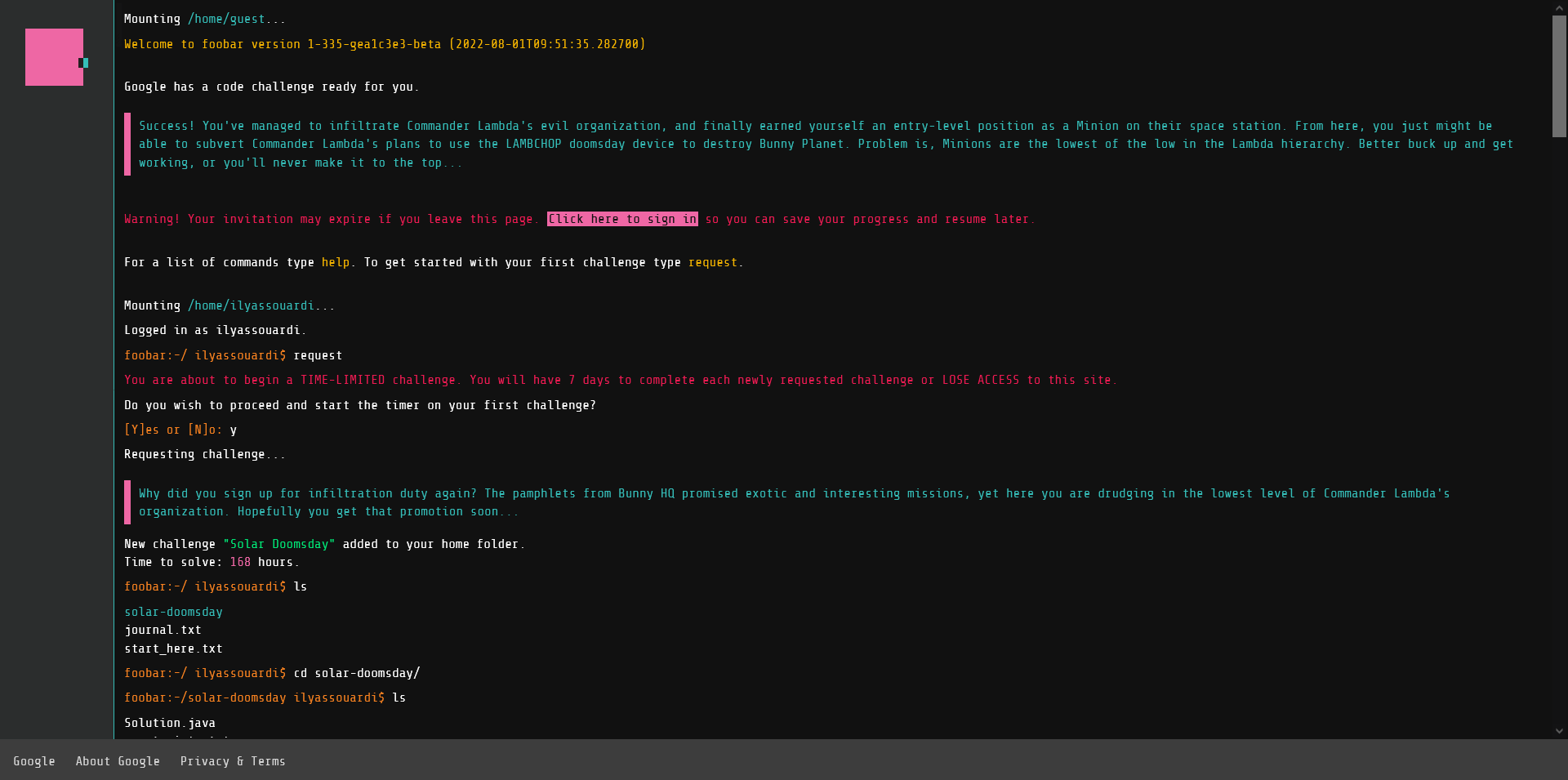Click the scrollbar down arrow

pos(1559,732)
